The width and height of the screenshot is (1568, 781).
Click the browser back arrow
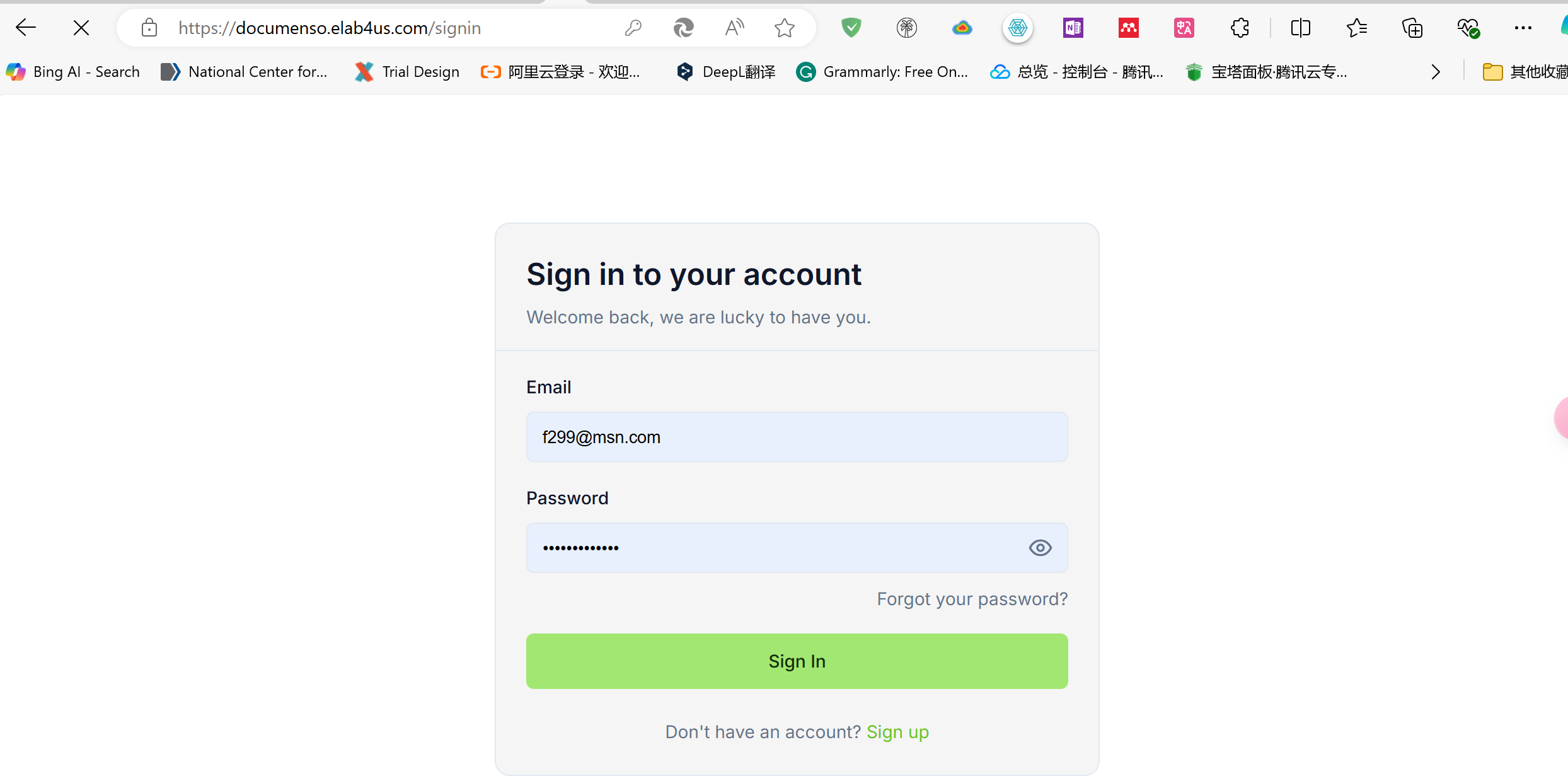(x=26, y=28)
